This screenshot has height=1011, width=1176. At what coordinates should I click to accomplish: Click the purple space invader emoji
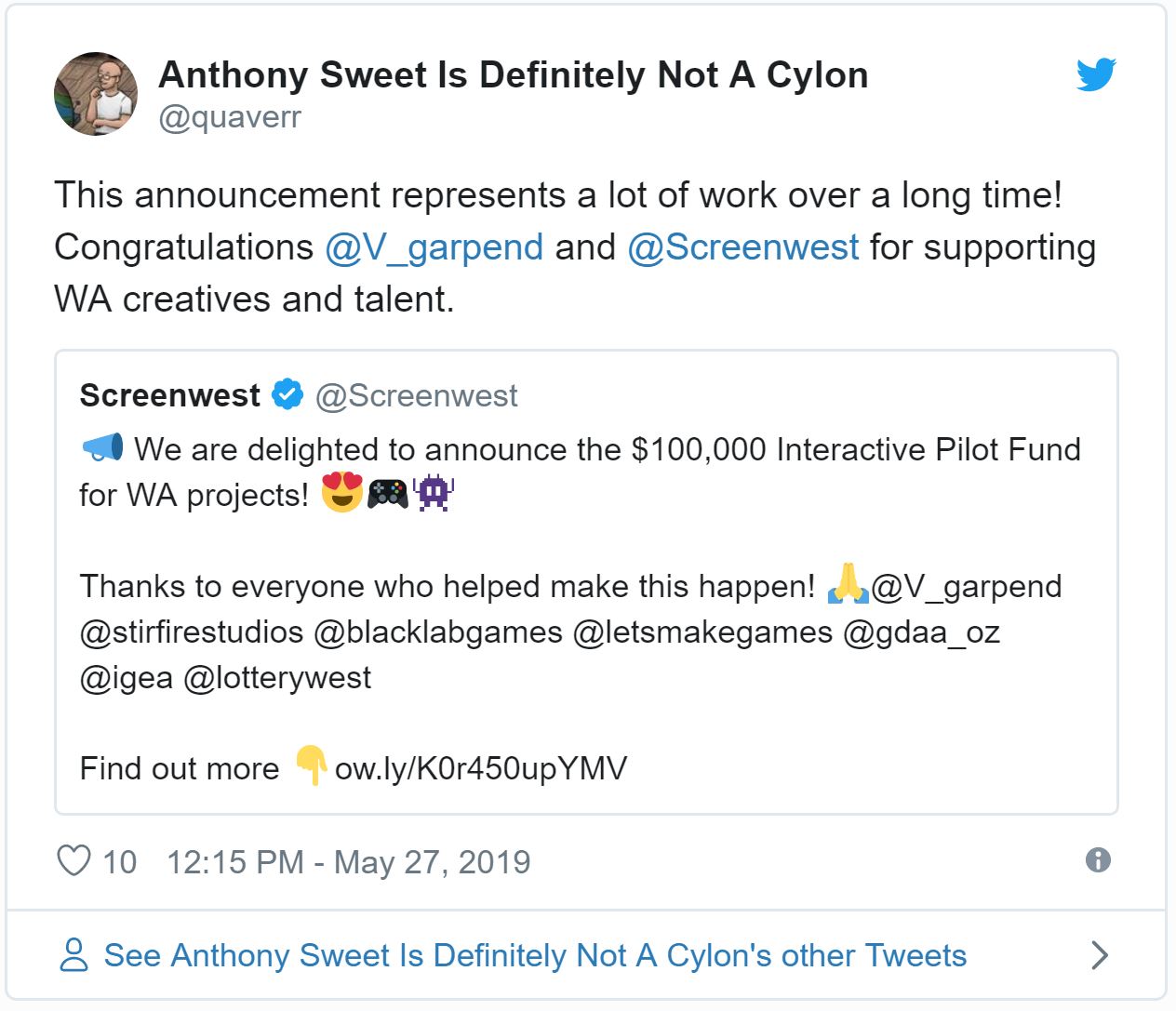pos(434,493)
